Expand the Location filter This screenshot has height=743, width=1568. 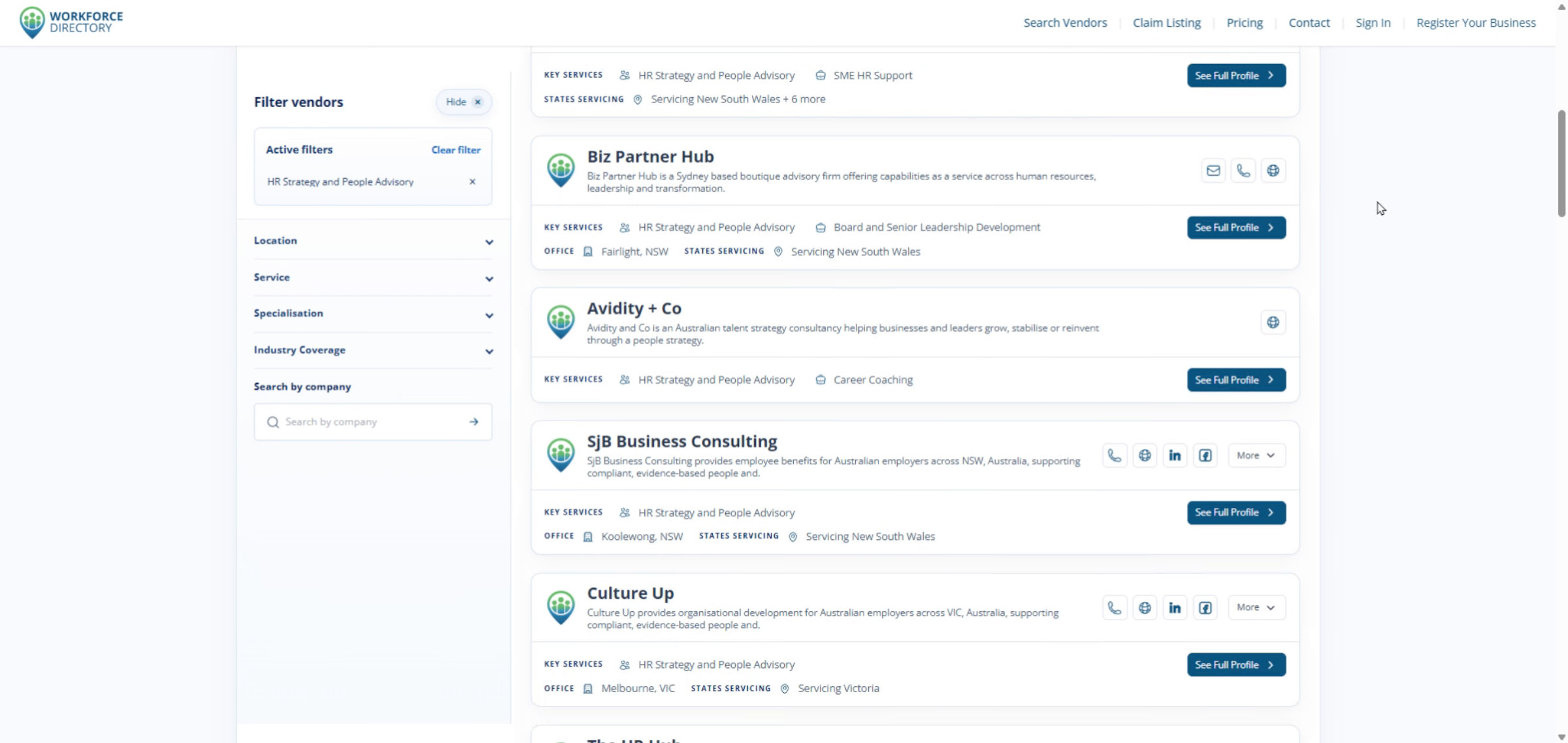click(373, 241)
